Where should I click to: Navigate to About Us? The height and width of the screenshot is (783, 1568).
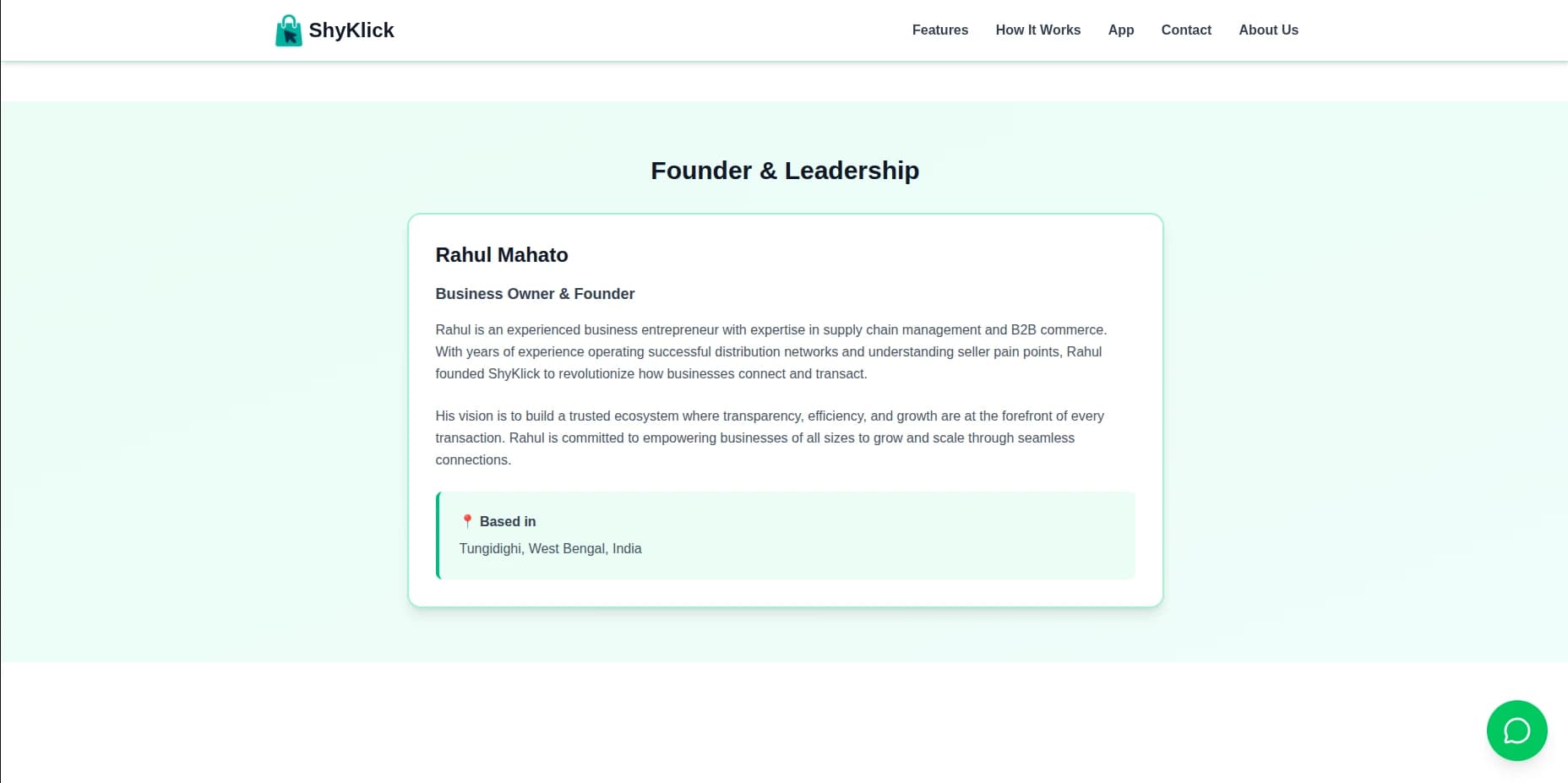pos(1268,30)
